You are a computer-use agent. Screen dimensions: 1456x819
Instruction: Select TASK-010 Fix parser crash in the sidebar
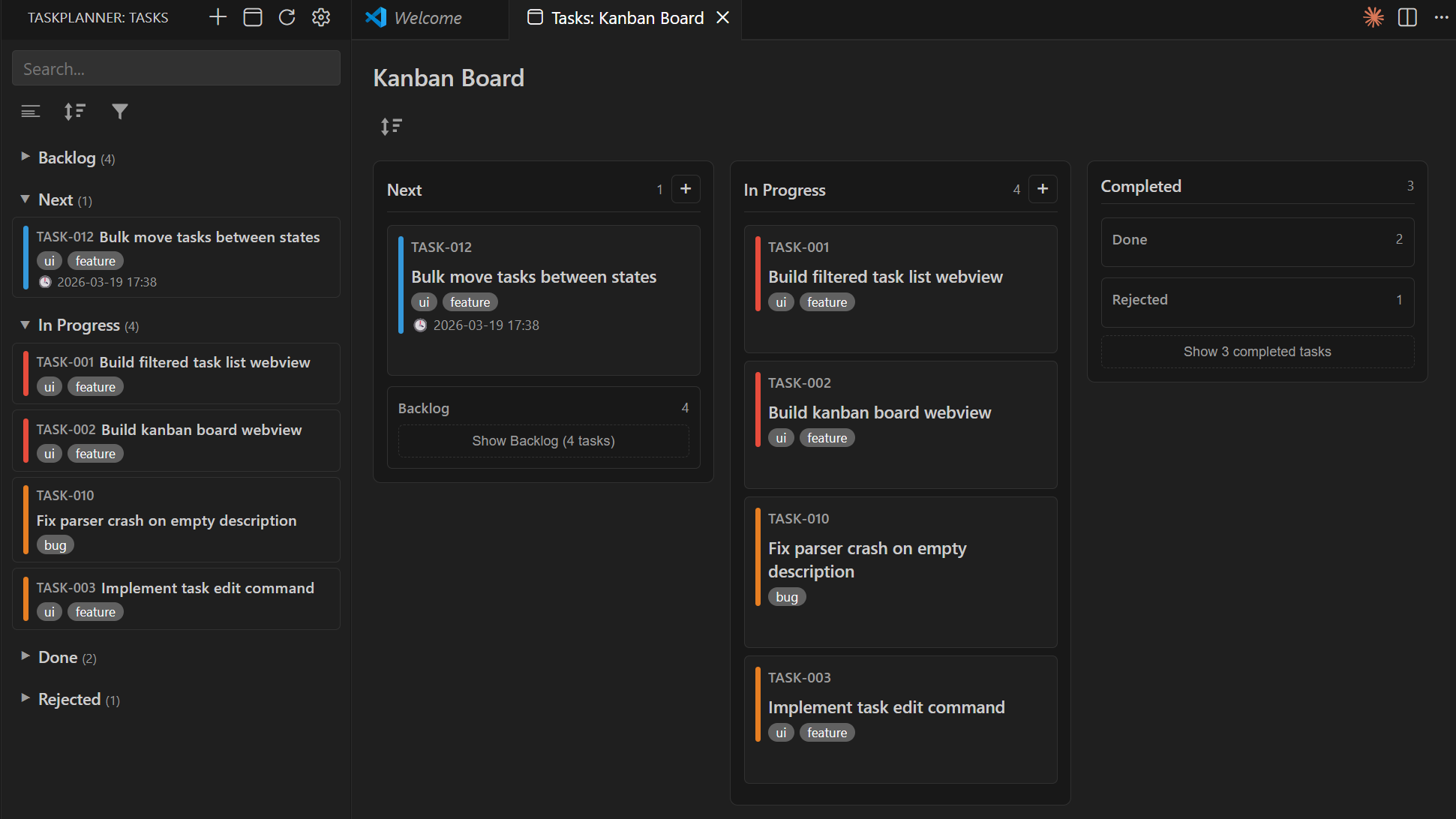point(176,520)
